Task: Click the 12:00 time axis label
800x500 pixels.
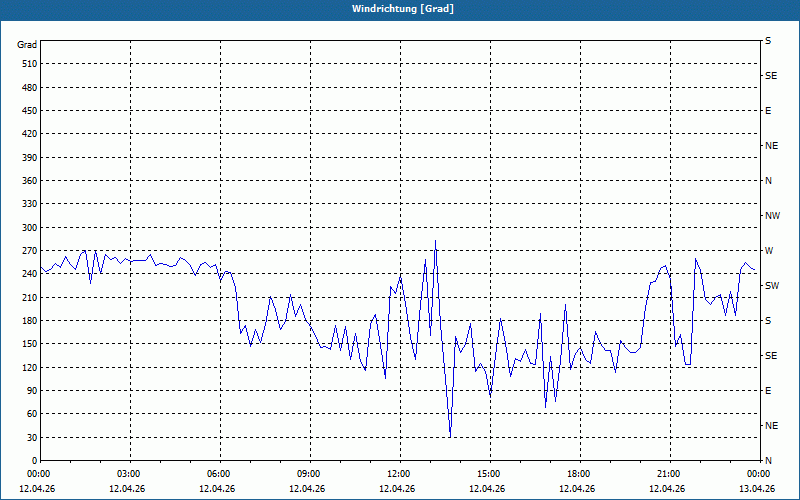Action: pos(399,474)
